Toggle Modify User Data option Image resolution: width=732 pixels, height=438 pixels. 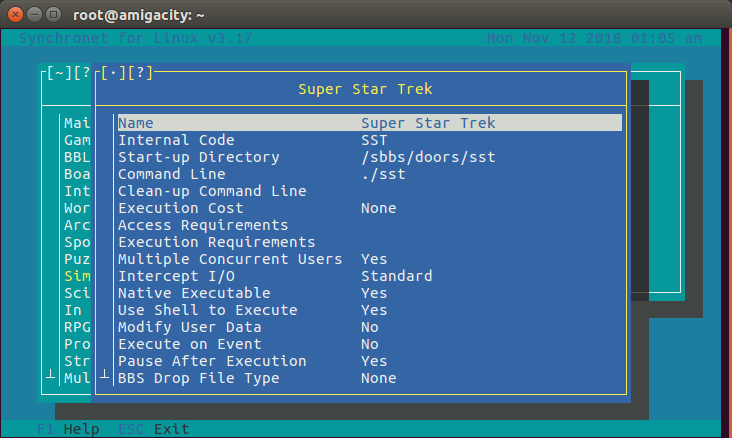[369, 327]
